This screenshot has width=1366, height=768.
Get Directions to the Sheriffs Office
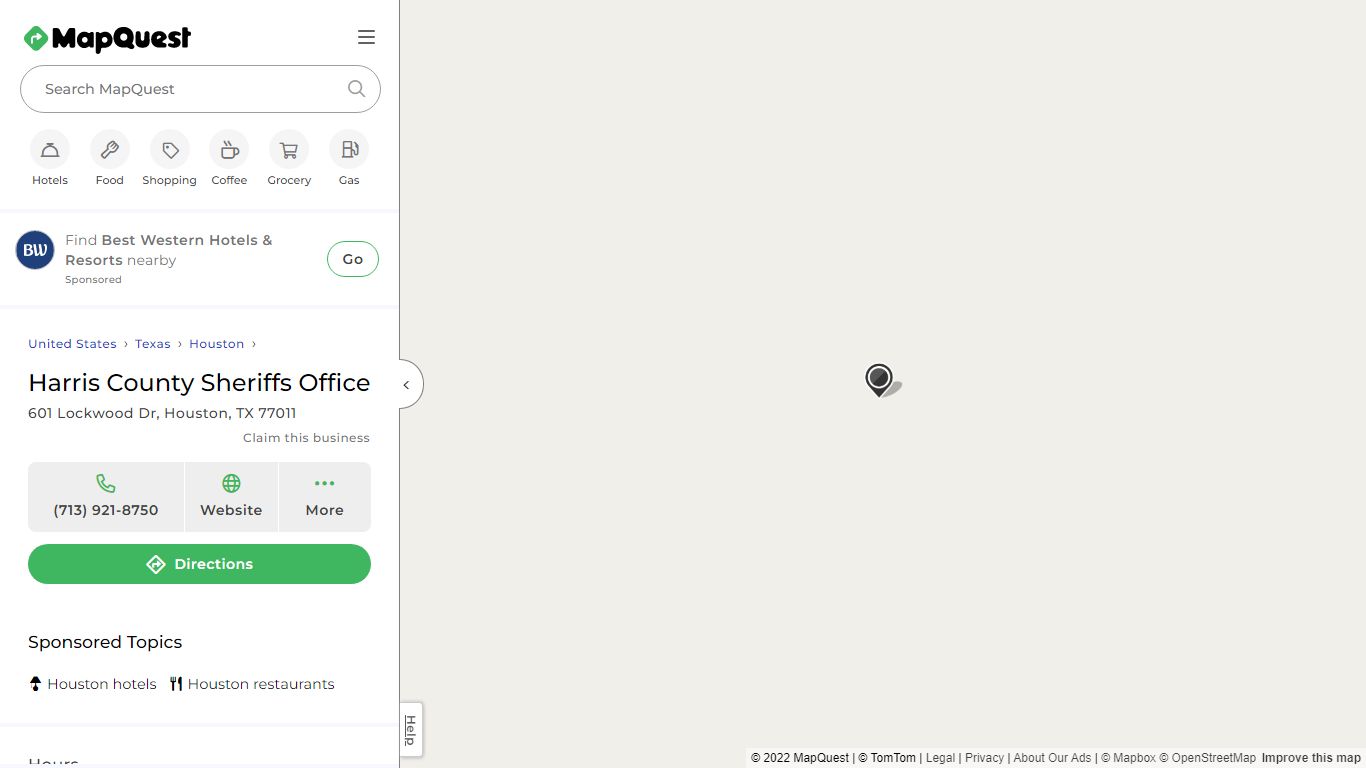point(199,564)
